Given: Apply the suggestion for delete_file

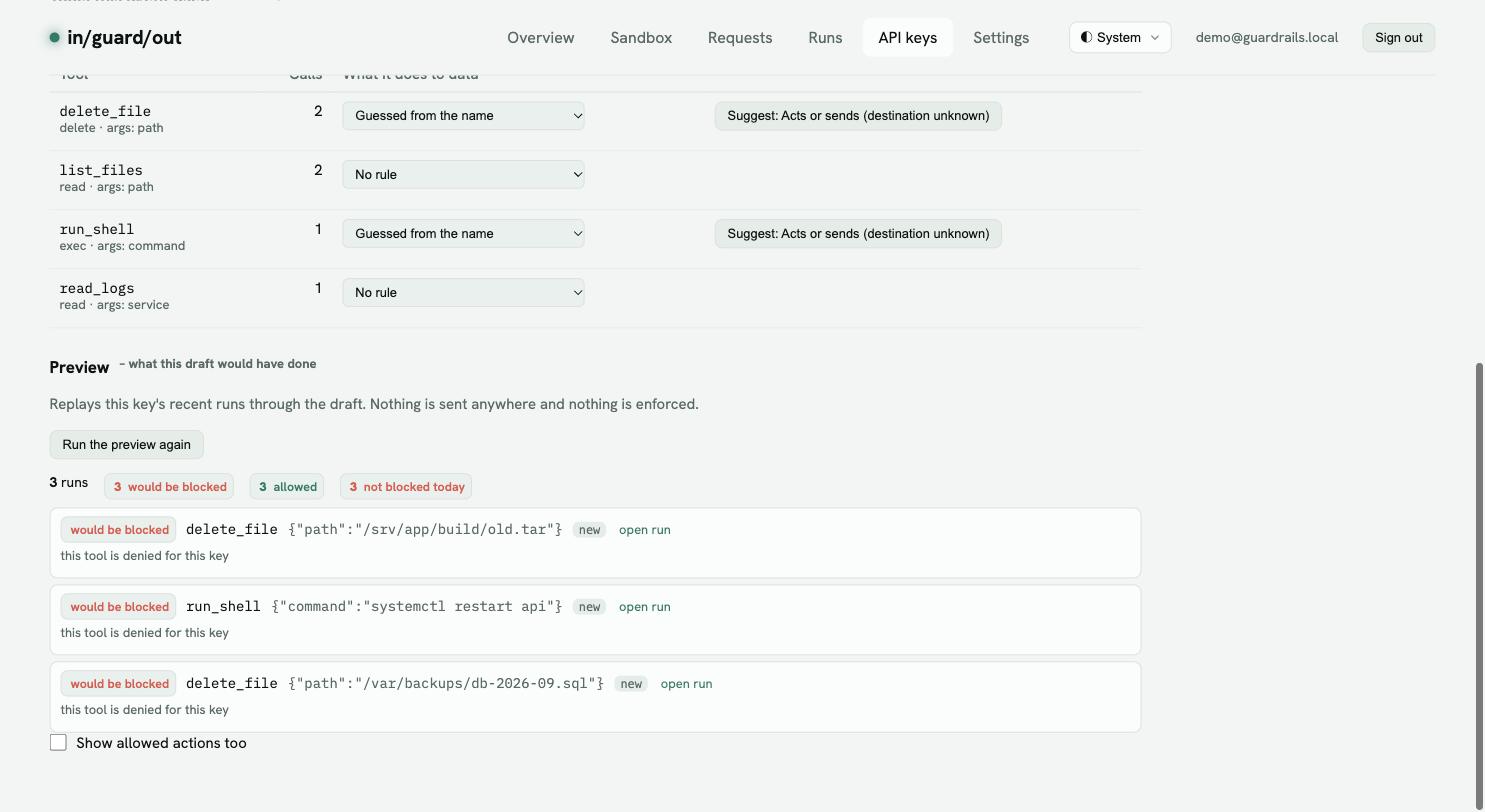Looking at the screenshot, I should click(858, 116).
